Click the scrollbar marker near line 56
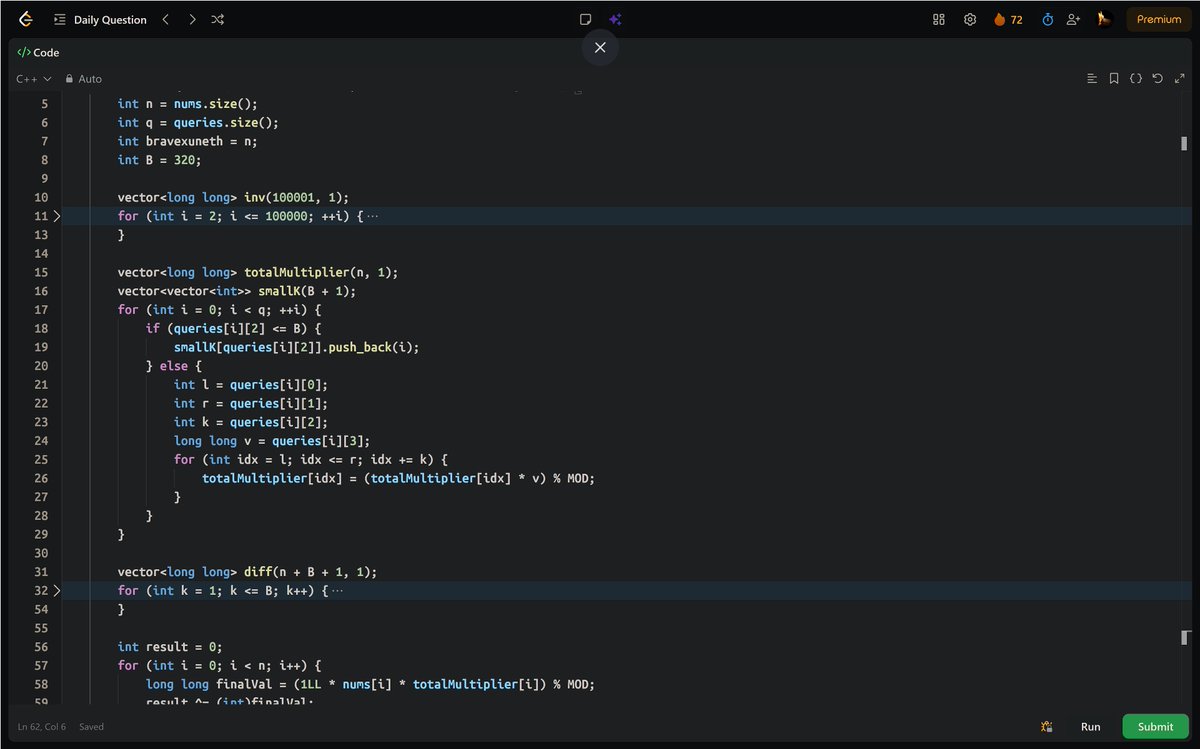Viewport: 1200px width, 749px height. pyautogui.click(x=1185, y=637)
